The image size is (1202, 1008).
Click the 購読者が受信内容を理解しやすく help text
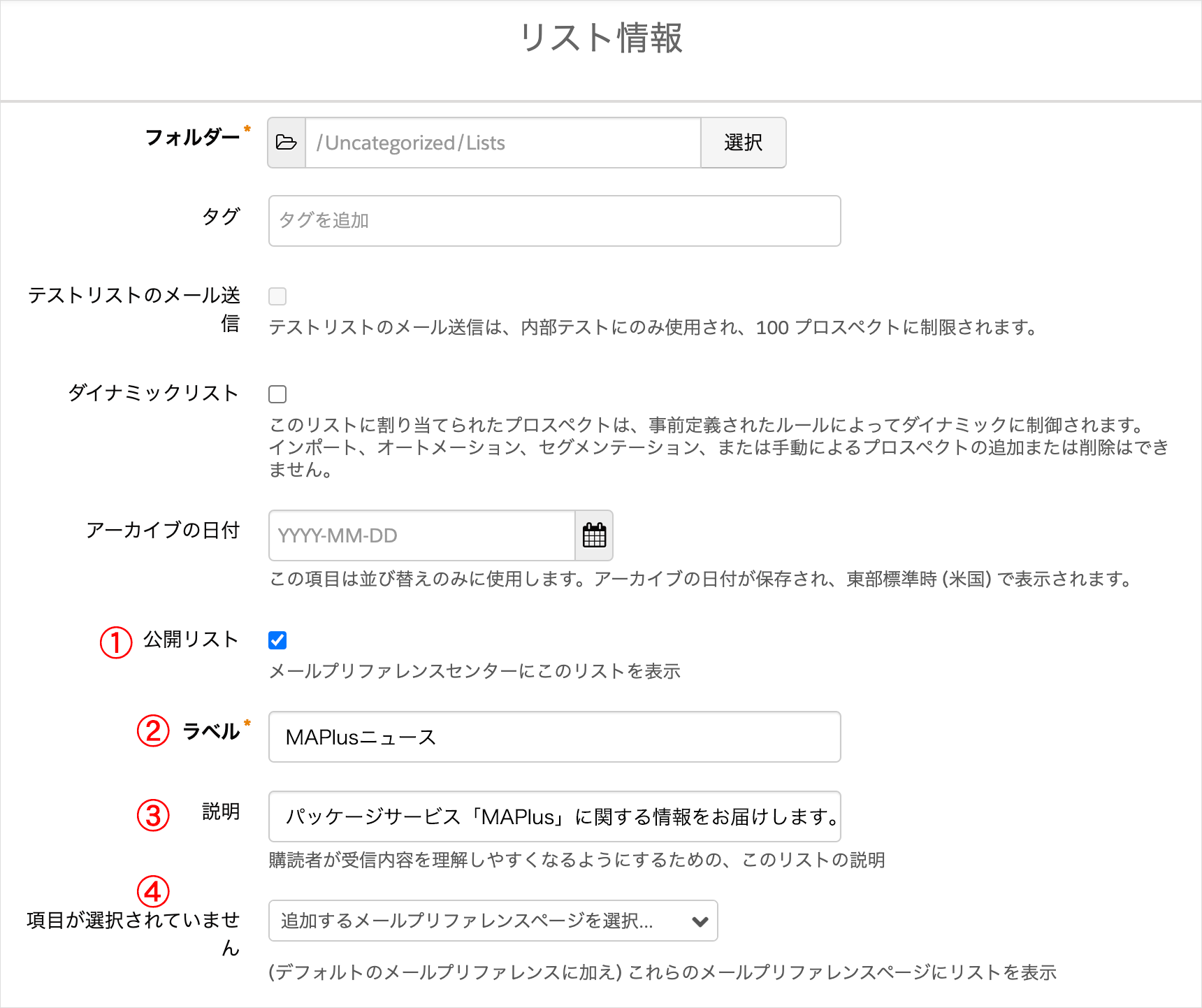pyautogui.click(x=577, y=860)
